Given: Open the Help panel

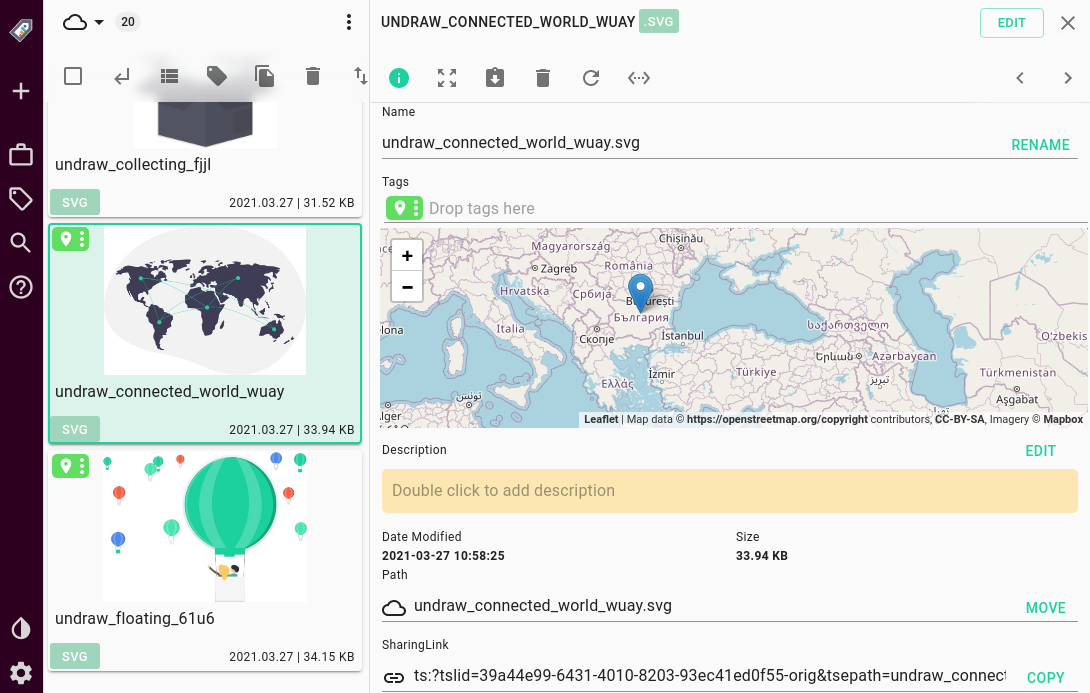Looking at the screenshot, I should 21,287.
